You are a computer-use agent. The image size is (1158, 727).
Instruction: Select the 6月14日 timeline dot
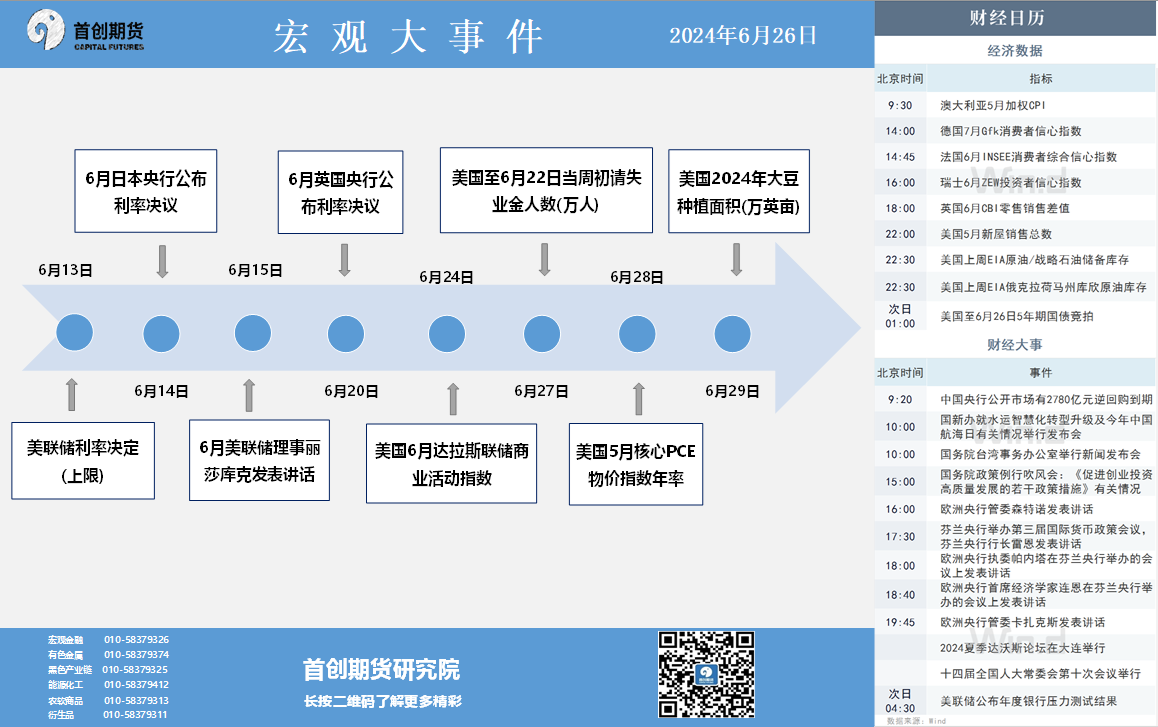click(x=161, y=334)
